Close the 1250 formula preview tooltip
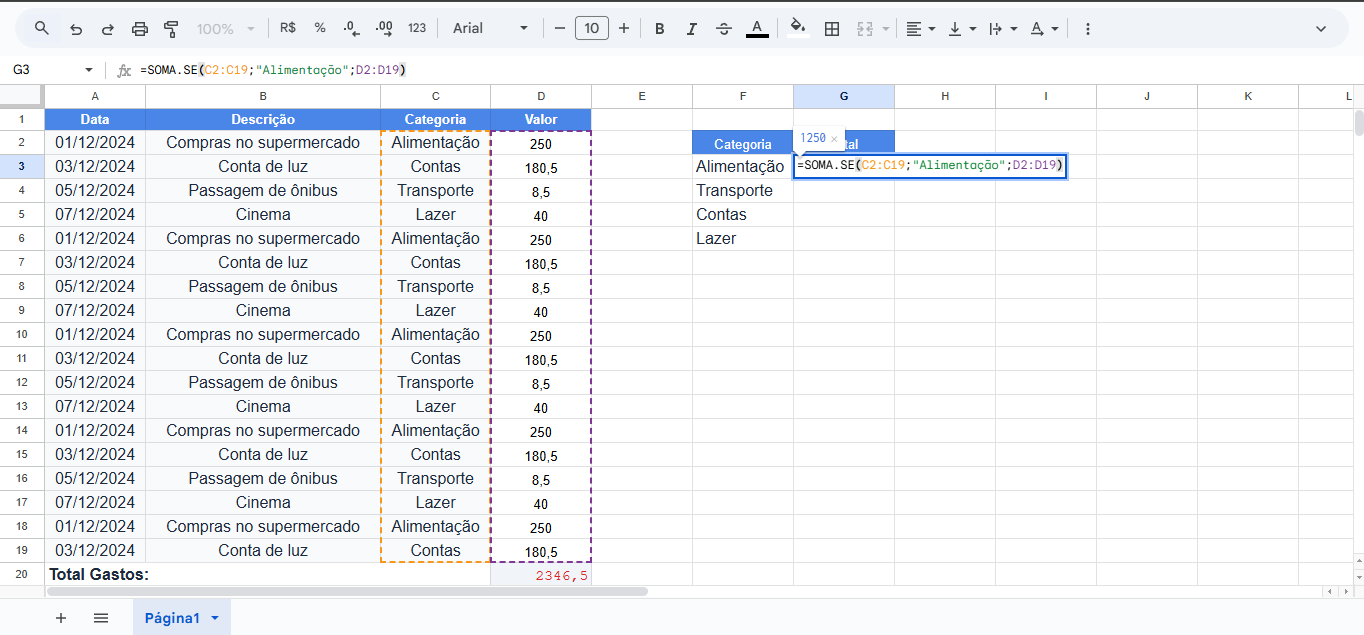This screenshot has height=635, width=1364. click(x=834, y=139)
